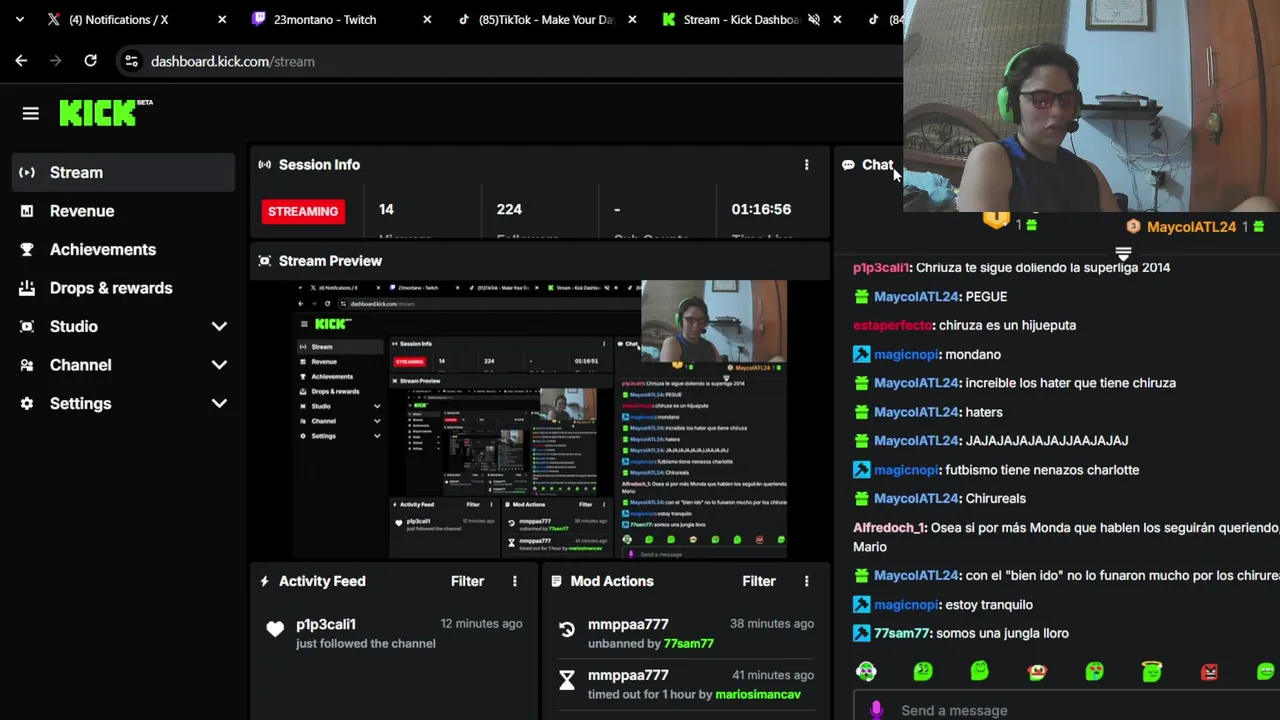This screenshot has width=1280, height=720.
Task: Click the Revenue chart icon in sidebar
Action: (x=27, y=211)
